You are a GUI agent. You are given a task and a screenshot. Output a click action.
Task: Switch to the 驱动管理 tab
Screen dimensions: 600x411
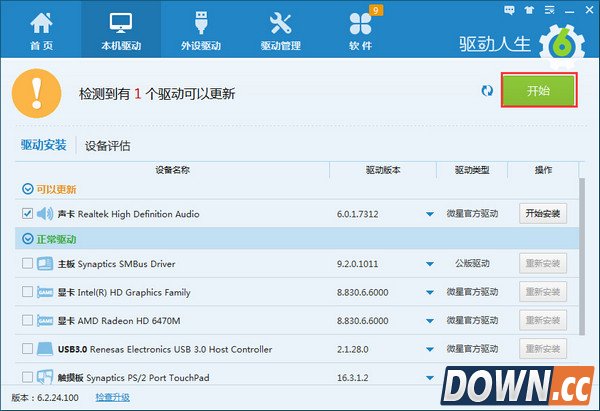280,31
